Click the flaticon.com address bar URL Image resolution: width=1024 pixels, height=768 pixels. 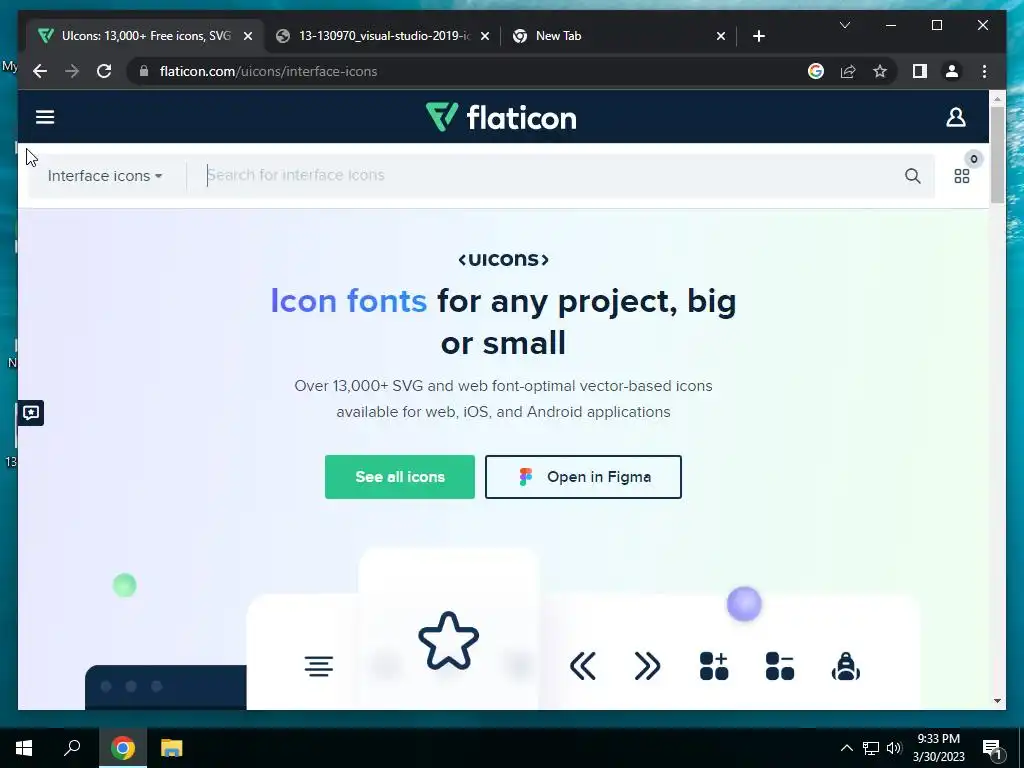pyautogui.click(x=268, y=71)
